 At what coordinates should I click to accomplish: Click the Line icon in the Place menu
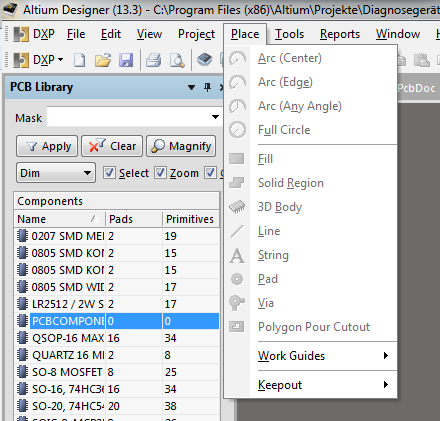point(237,231)
